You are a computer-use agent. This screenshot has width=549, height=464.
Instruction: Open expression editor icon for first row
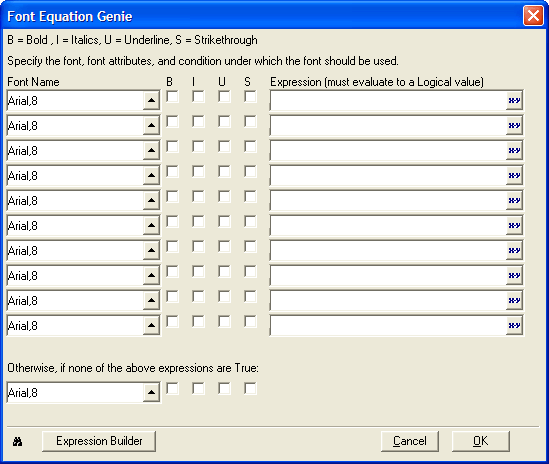(514, 101)
